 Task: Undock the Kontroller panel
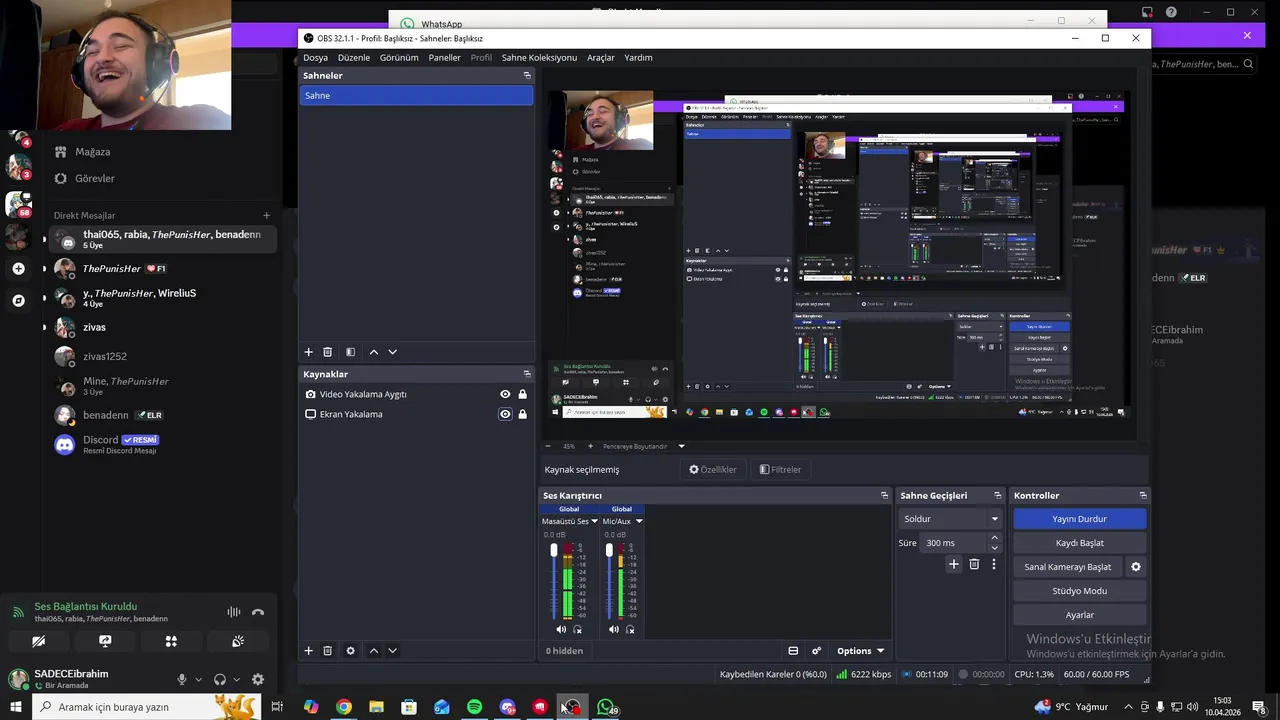point(1143,495)
